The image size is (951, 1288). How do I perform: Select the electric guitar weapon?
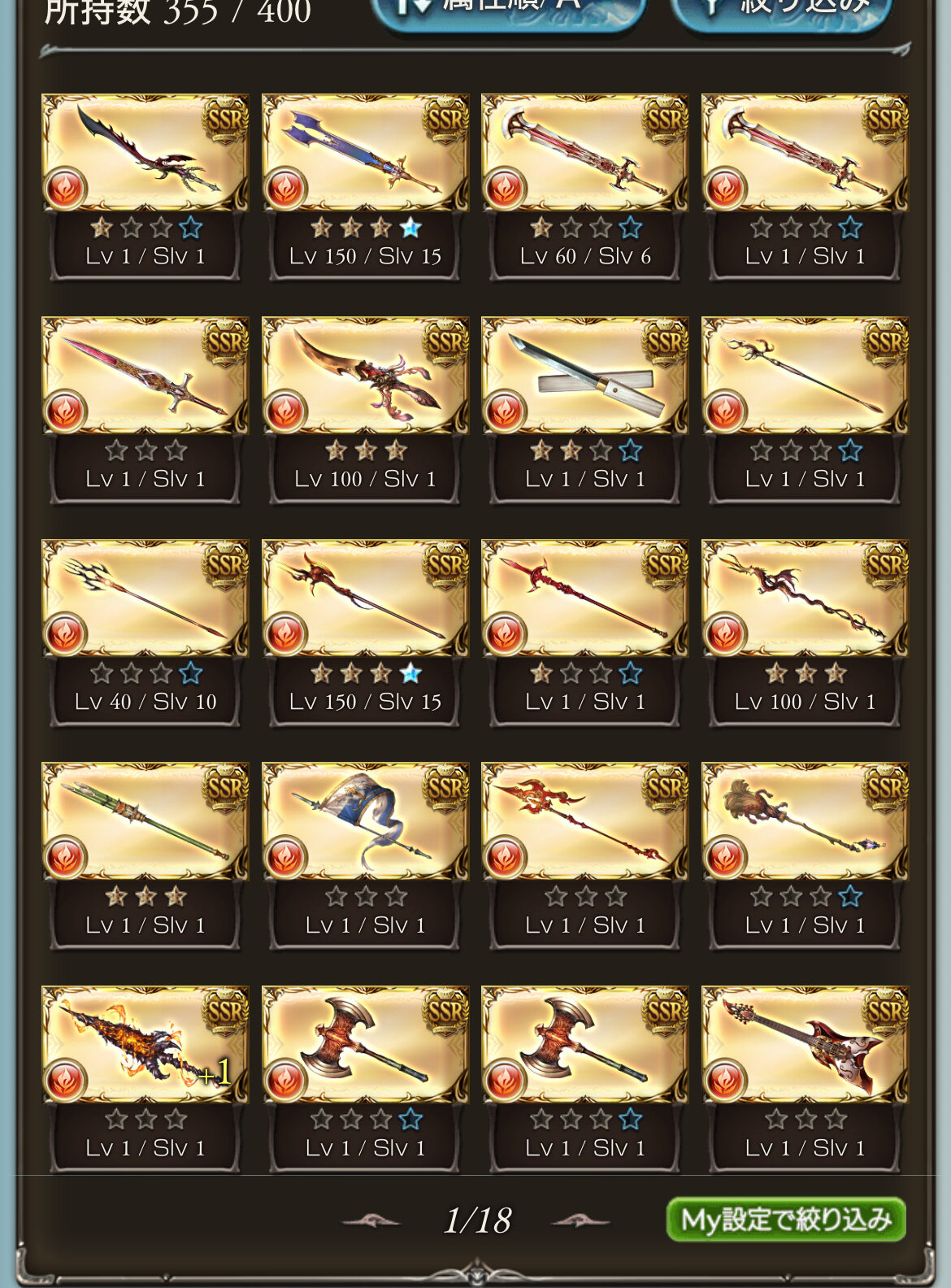(x=805, y=1080)
